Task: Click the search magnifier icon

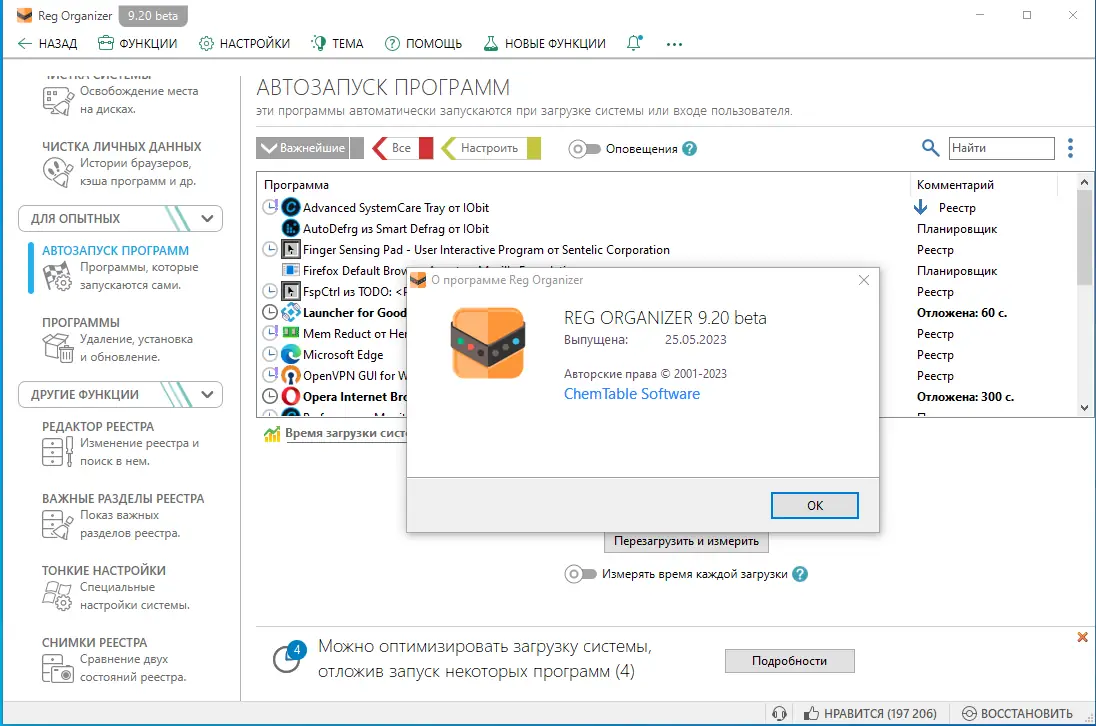Action: pos(930,148)
